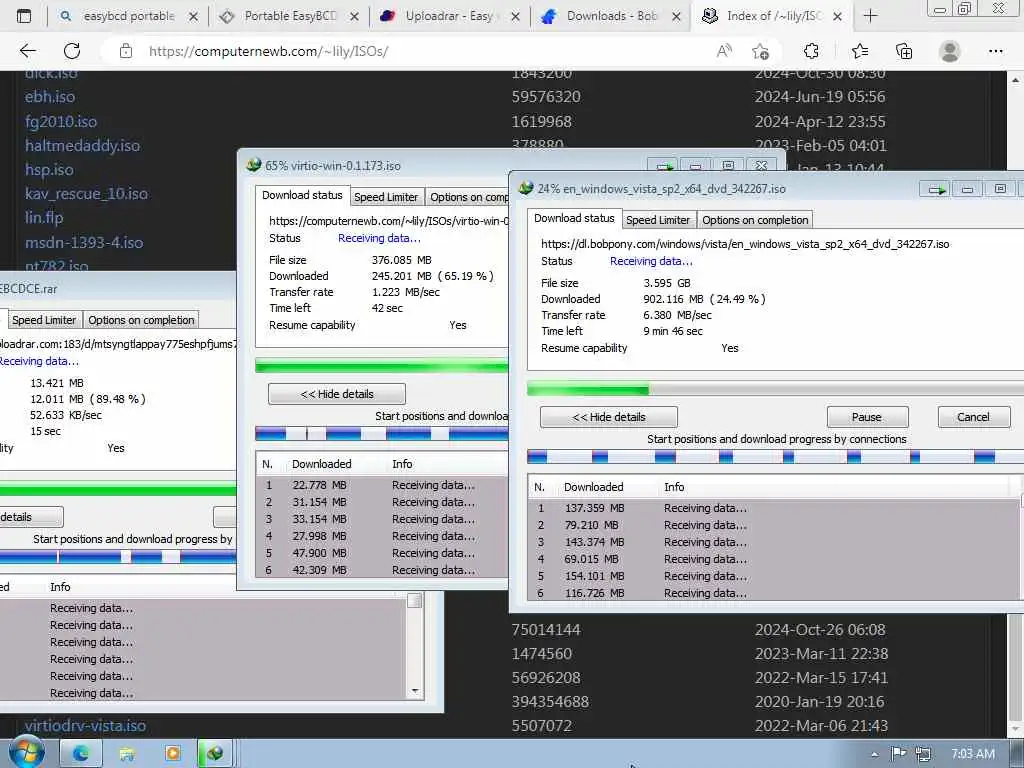Image resolution: width=1024 pixels, height=768 pixels.
Task: Open Action Center flag icon
Action: pos(899,754)
